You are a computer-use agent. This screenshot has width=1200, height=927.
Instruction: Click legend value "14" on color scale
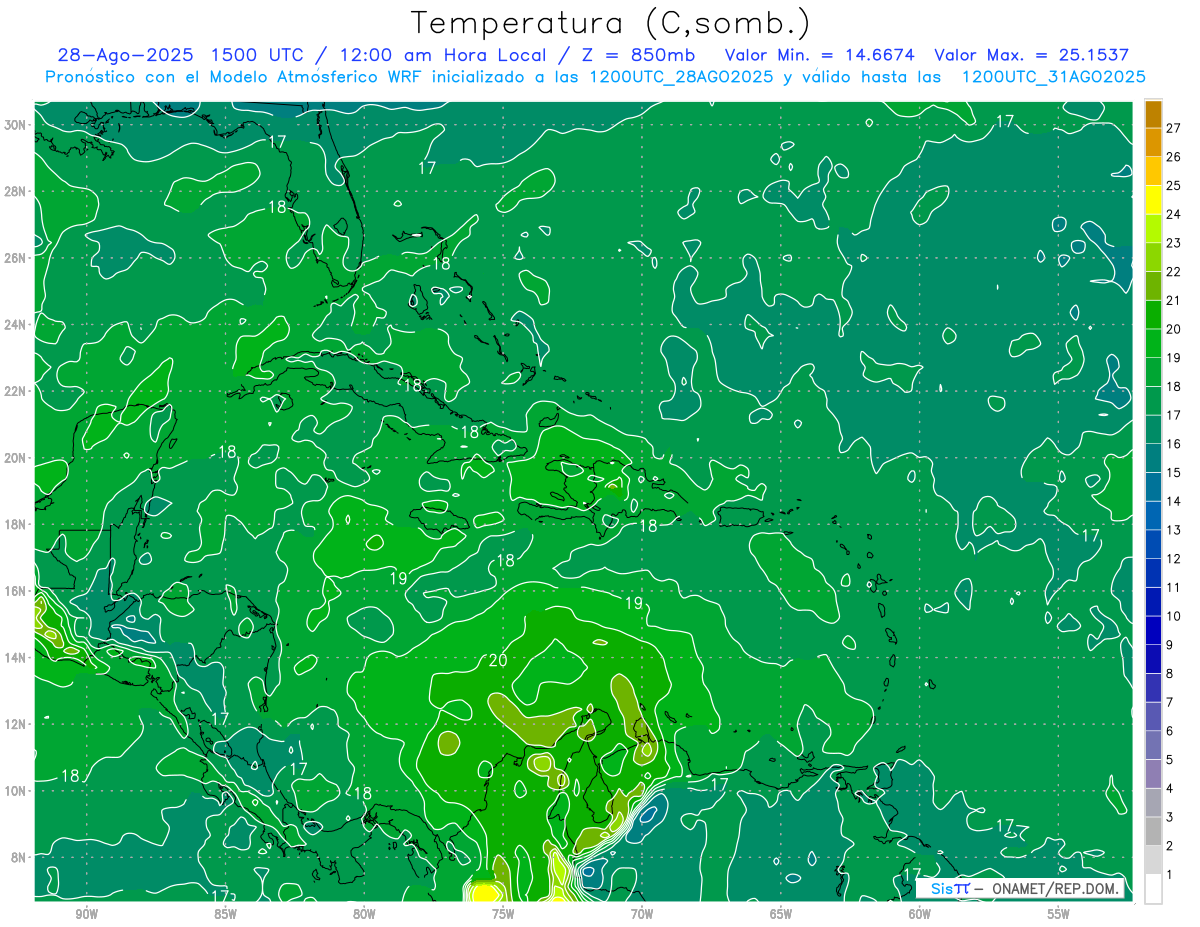tap(1173, 501)
